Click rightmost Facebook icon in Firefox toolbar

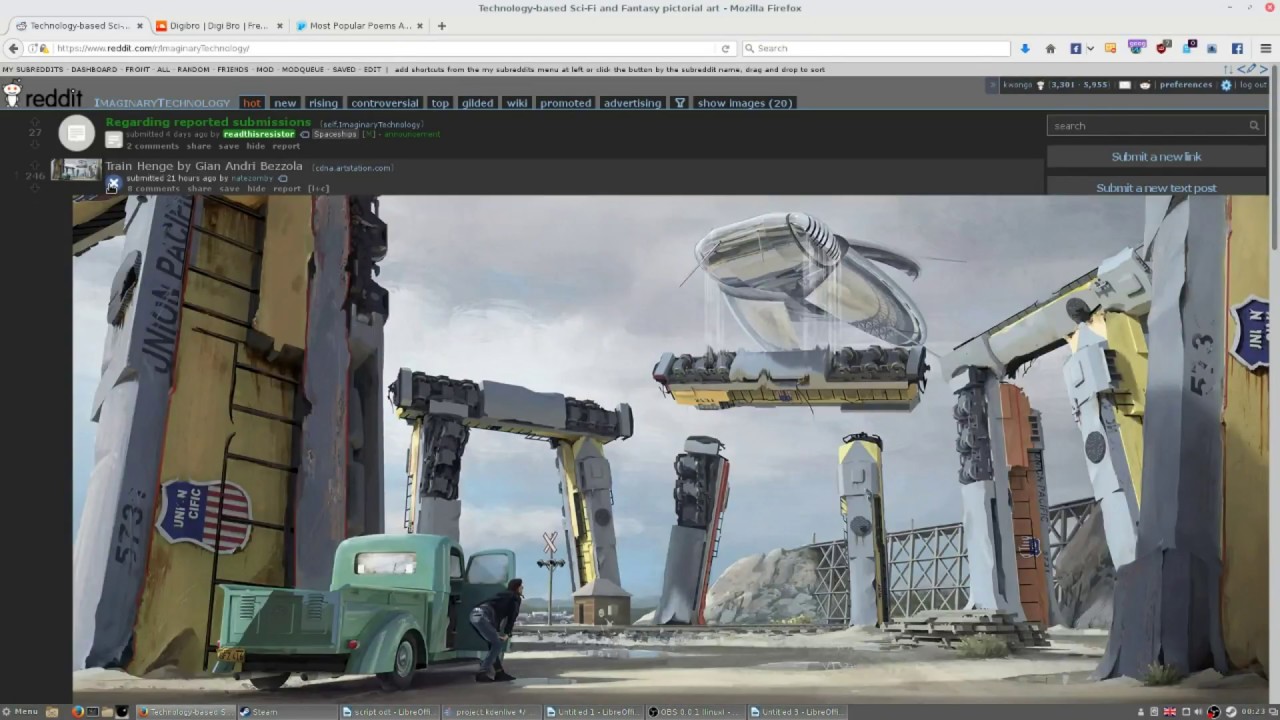[1237, 48]
